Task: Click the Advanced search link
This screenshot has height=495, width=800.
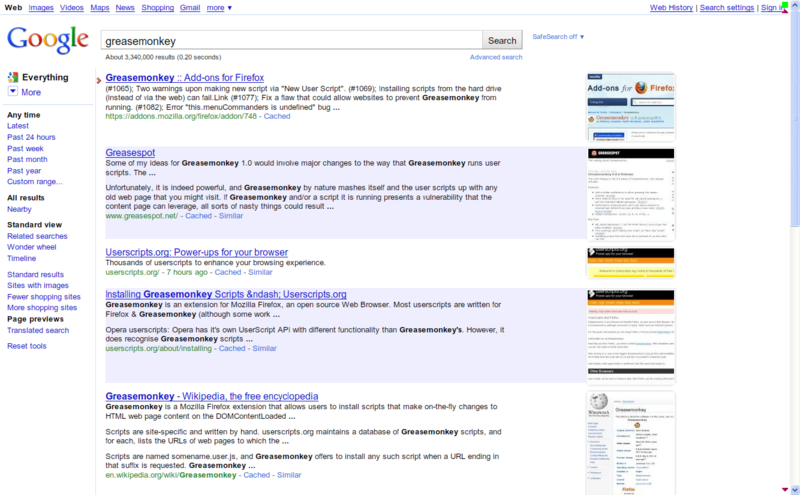Action: click(x=496, y=57)
